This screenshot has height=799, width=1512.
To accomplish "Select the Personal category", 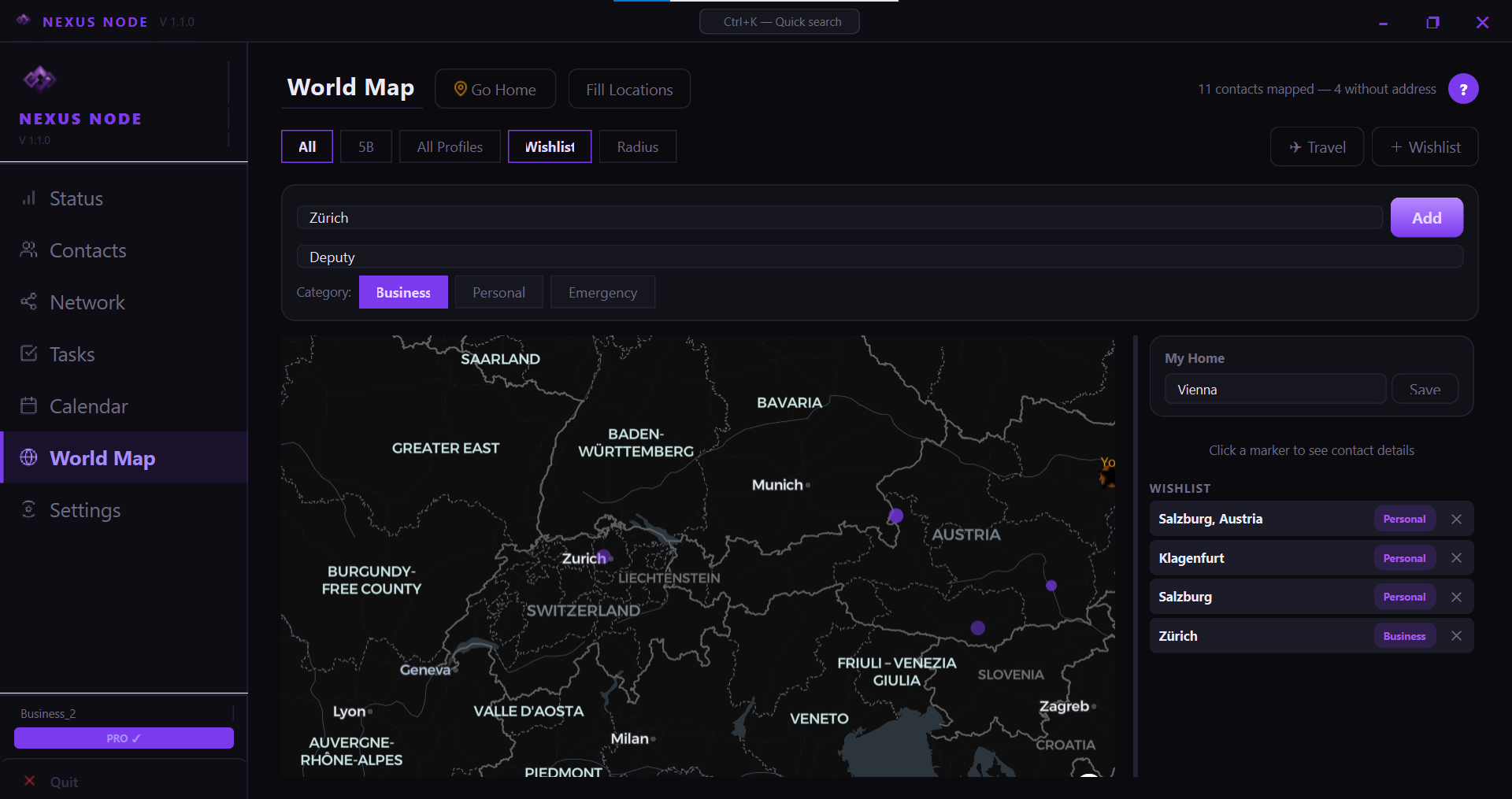I will tap(498, 292).
